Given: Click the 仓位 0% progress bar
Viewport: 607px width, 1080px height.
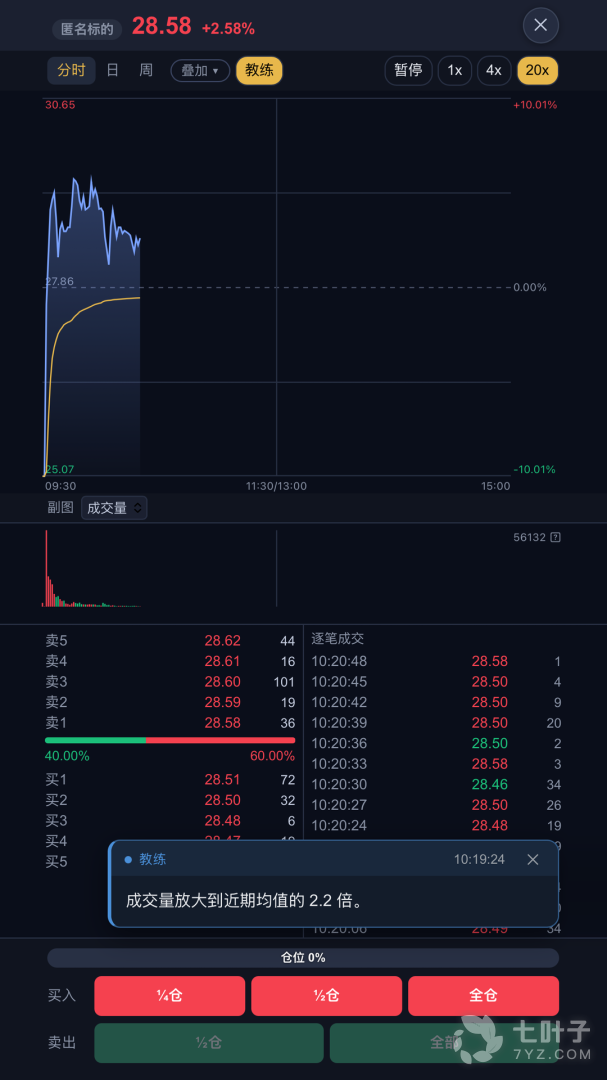Looking at the screenshot, I should (303, 957).
